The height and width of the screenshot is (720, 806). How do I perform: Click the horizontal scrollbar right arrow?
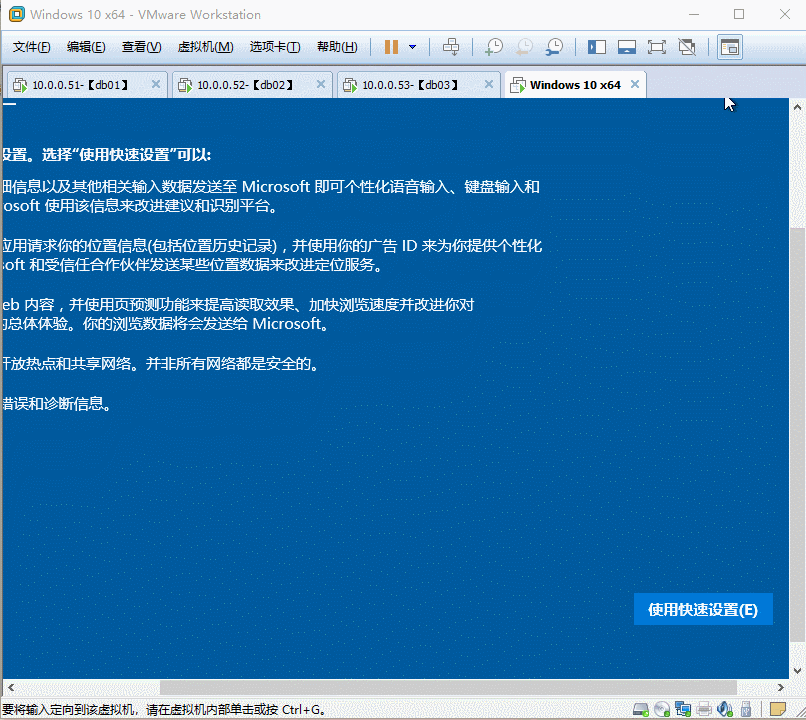781,687
